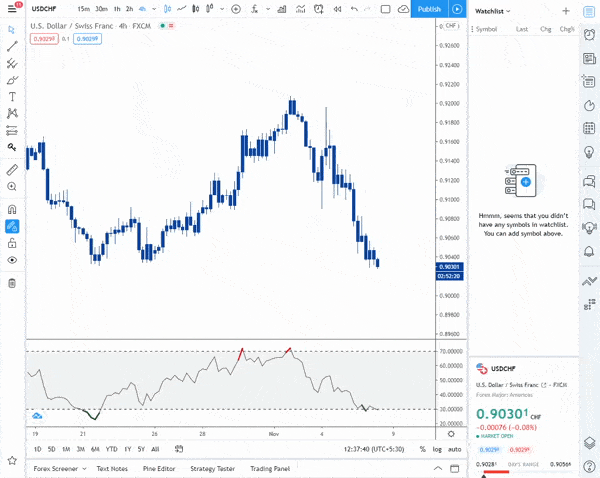Click the cloud save layout icon
The width and height of the screenshot is (600, 478).
(x=403, y=9)
